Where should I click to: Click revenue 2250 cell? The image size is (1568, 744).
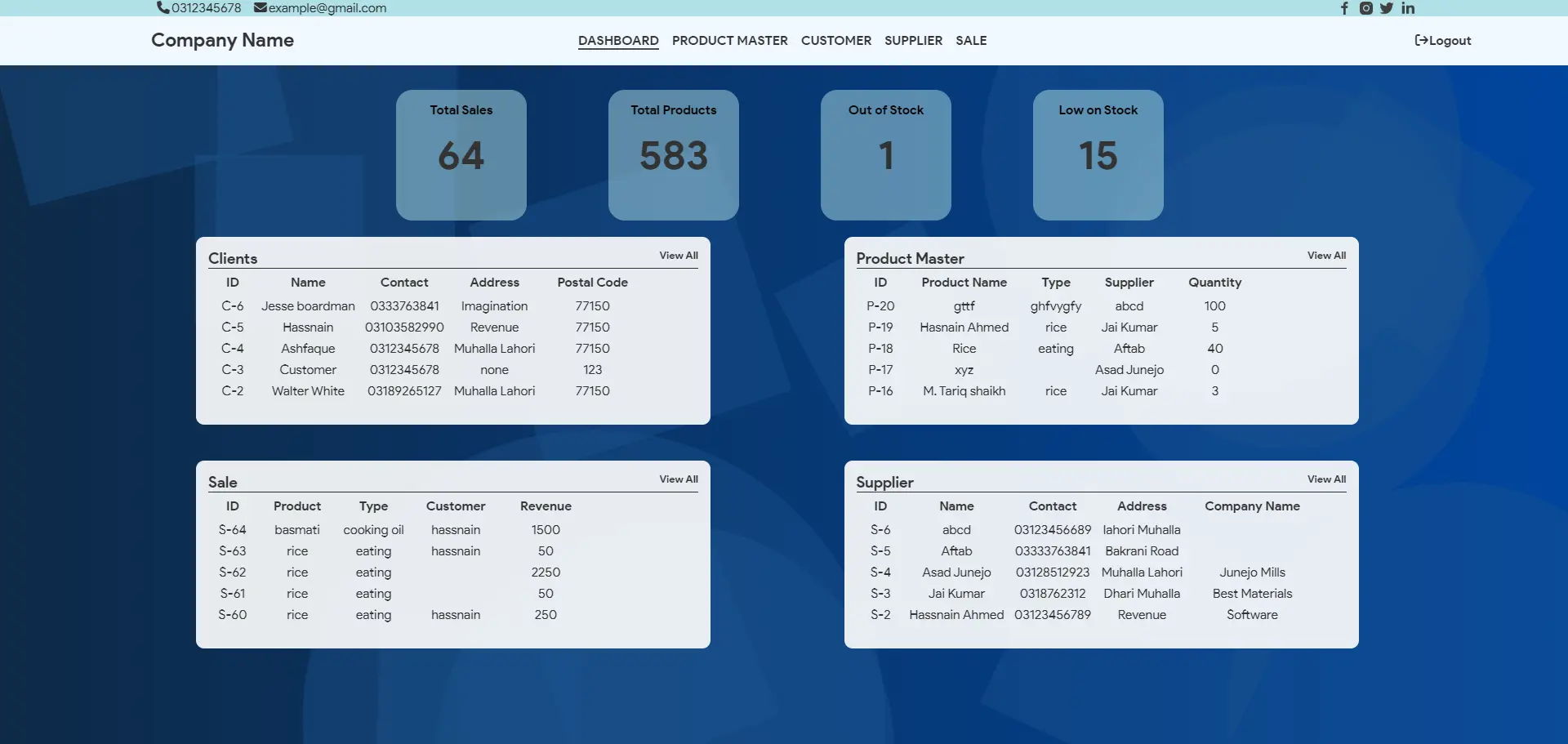pyautogui.click(x=546, y=572)
